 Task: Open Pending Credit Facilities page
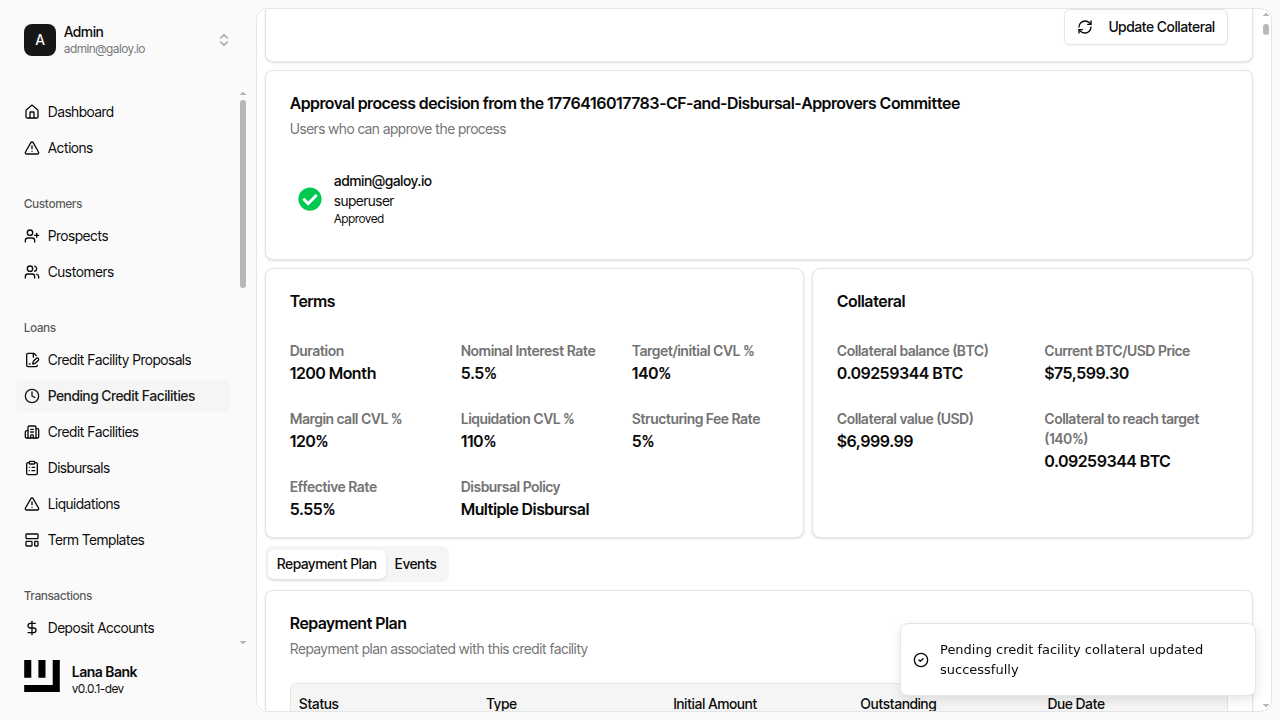121,396
